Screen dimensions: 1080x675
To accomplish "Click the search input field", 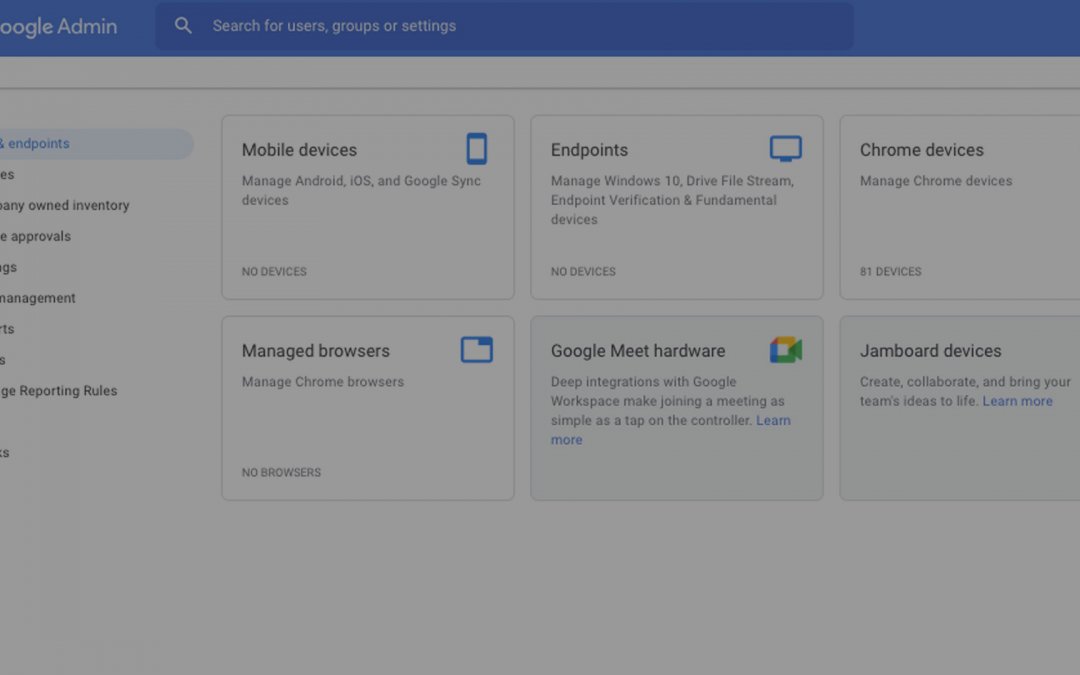I will click(500, 26).
